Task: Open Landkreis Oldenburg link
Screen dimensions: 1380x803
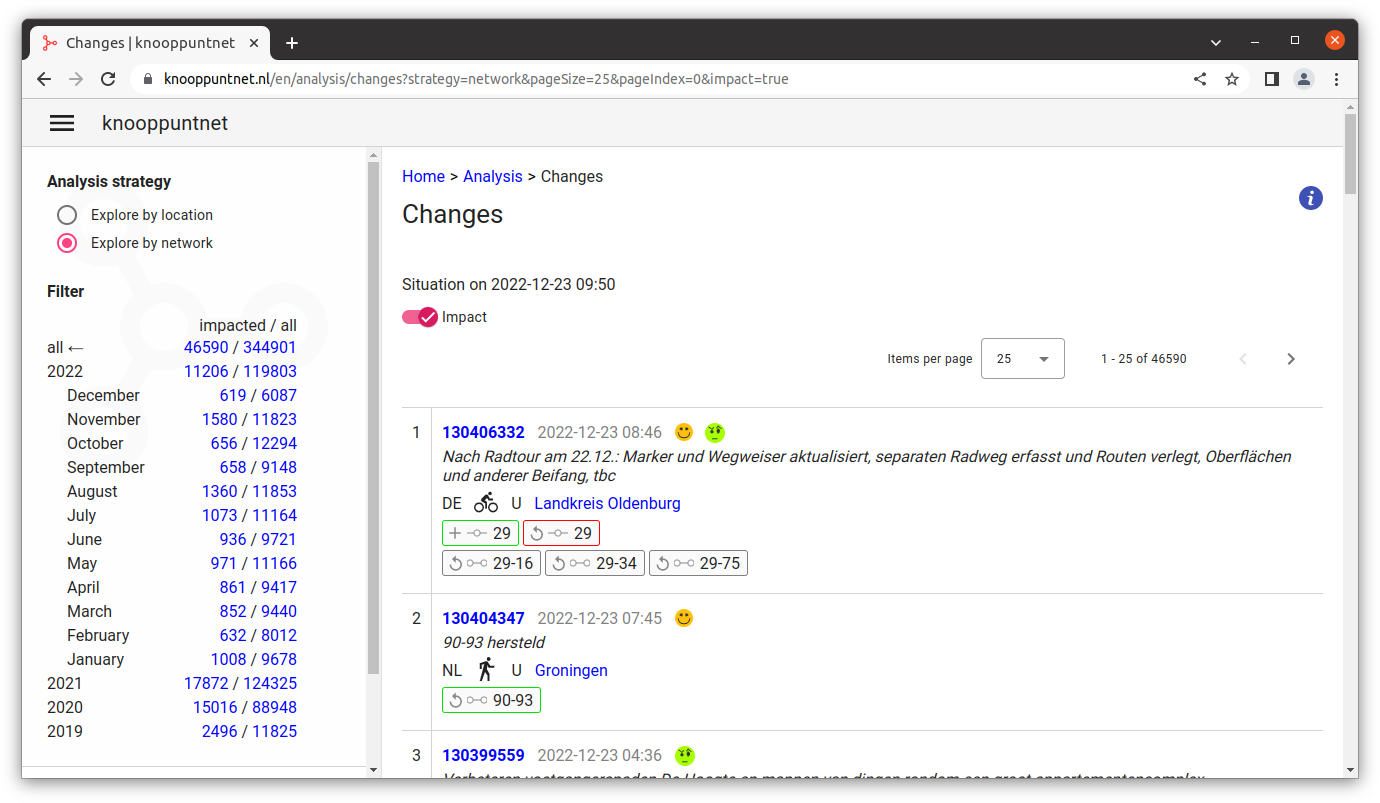Action: [607, 503]
